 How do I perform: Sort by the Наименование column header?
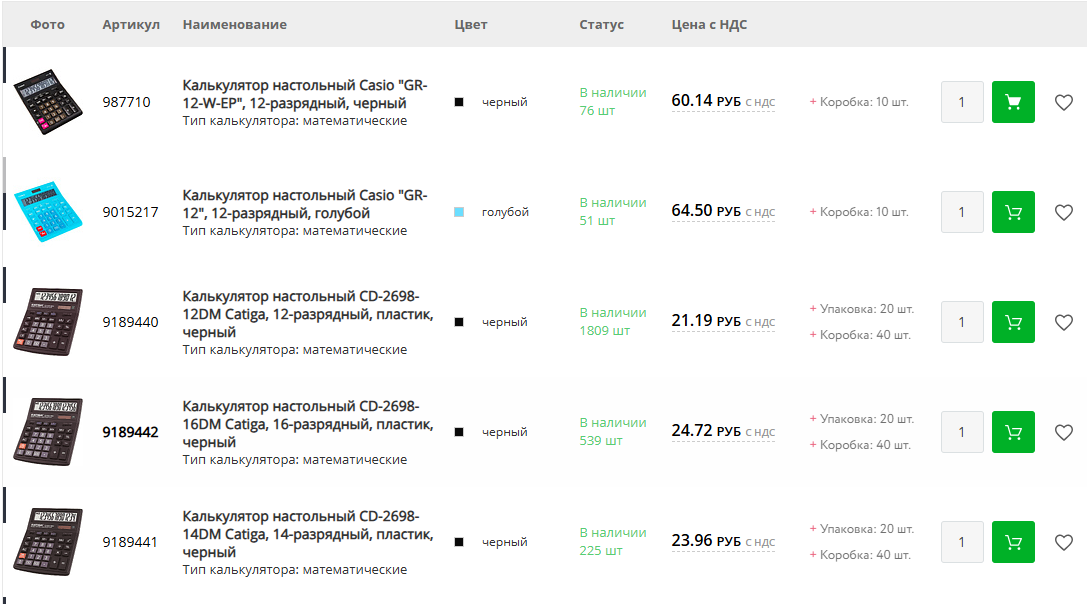coord(234,24)
